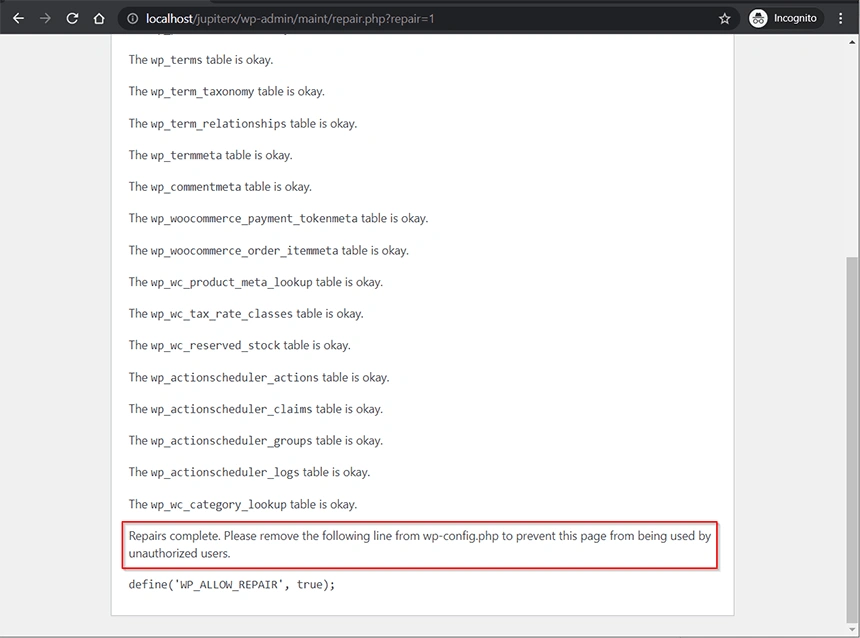Image resolution: width=860 pixels, height=638 pixels.
Task: Click the scrollbar track above the thumb
Action: point(851,150)
